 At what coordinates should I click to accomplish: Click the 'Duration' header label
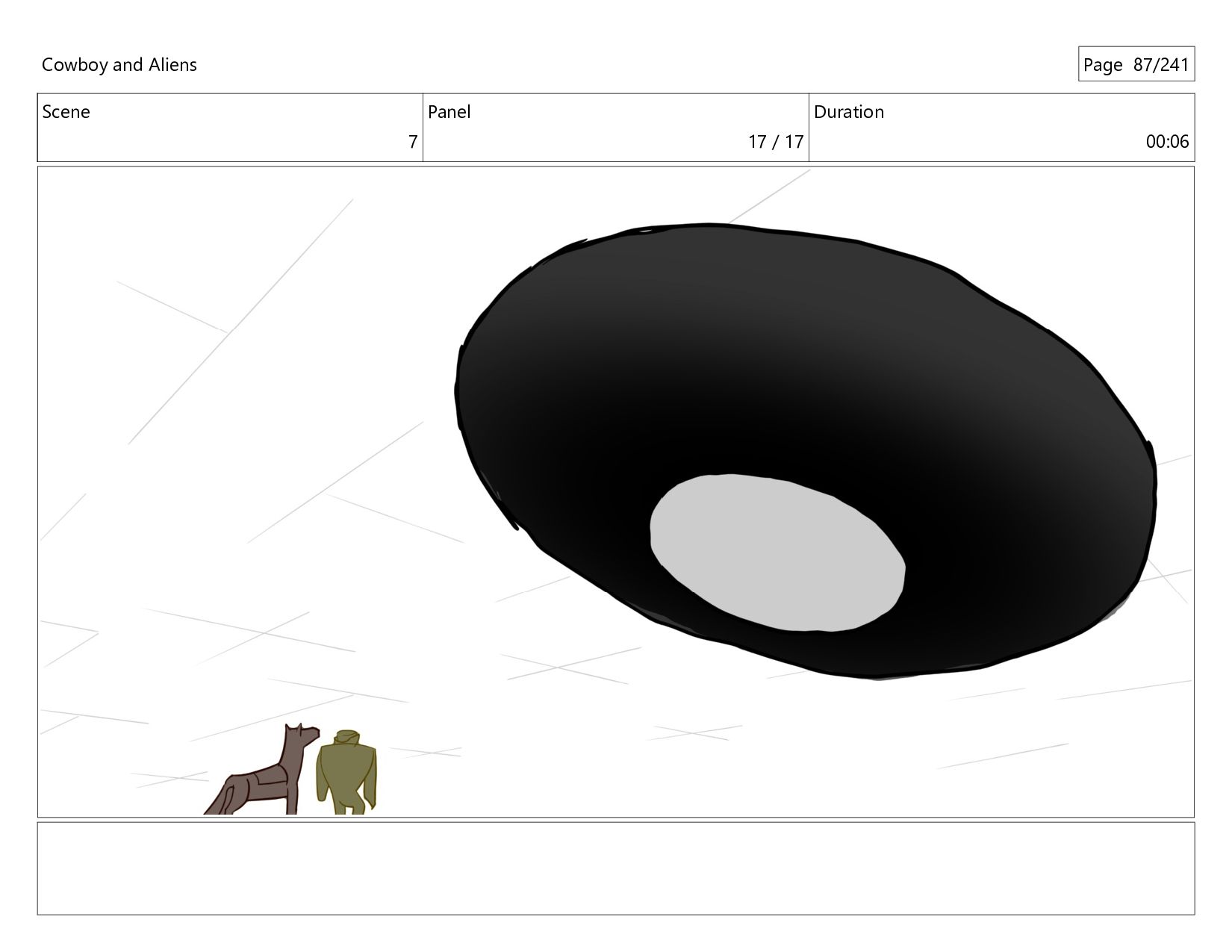click(x=849, y=112)
